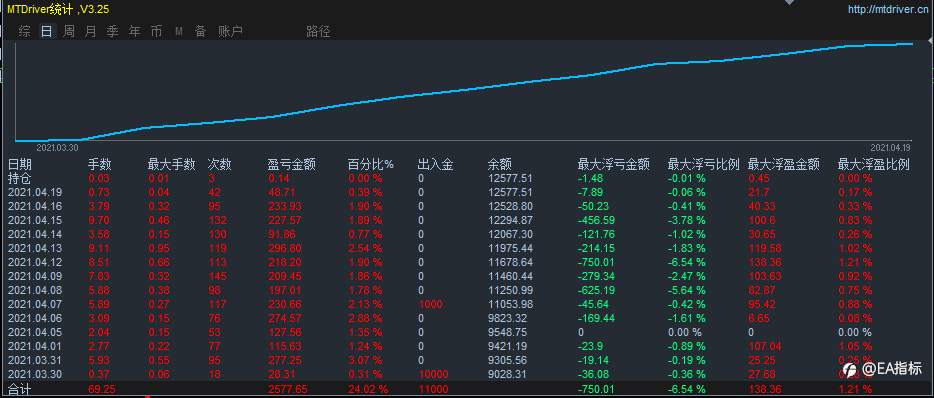This screenshot has height=398, width=934.
Task: Open the 月 monthly tab
Action: click(x=91, y=32)
